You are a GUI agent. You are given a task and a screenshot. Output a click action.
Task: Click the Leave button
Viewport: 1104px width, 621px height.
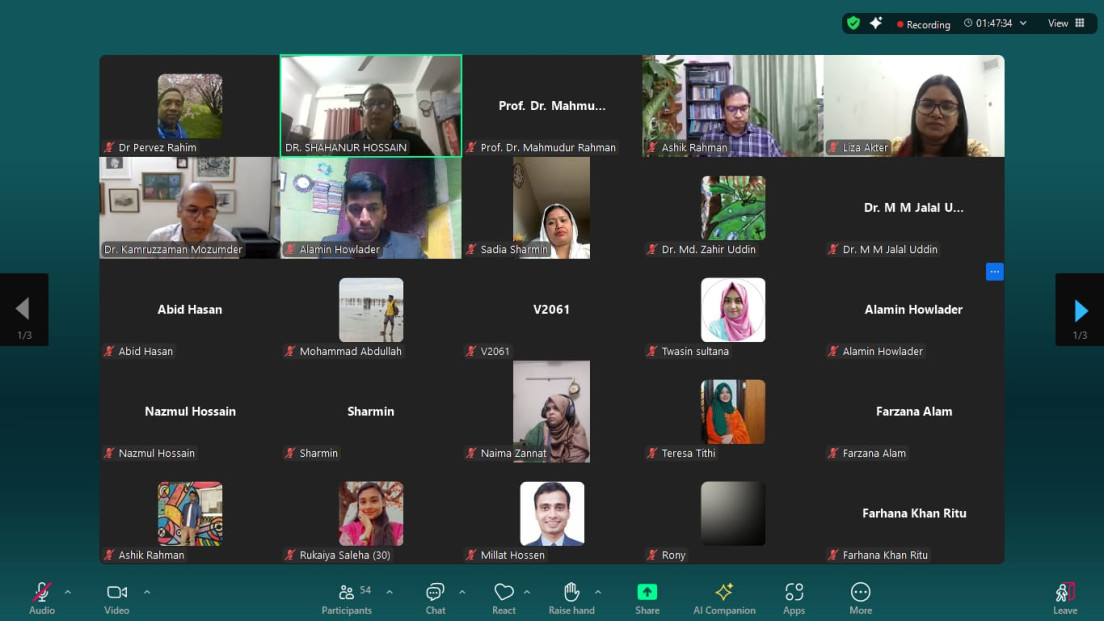point(1064,597)
